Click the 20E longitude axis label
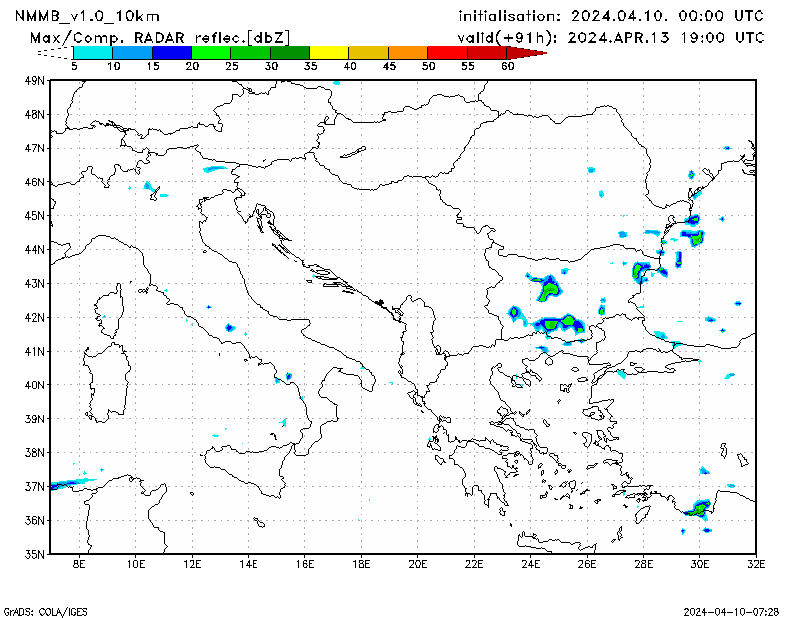 pyautogui.click(x=417, y=565)
